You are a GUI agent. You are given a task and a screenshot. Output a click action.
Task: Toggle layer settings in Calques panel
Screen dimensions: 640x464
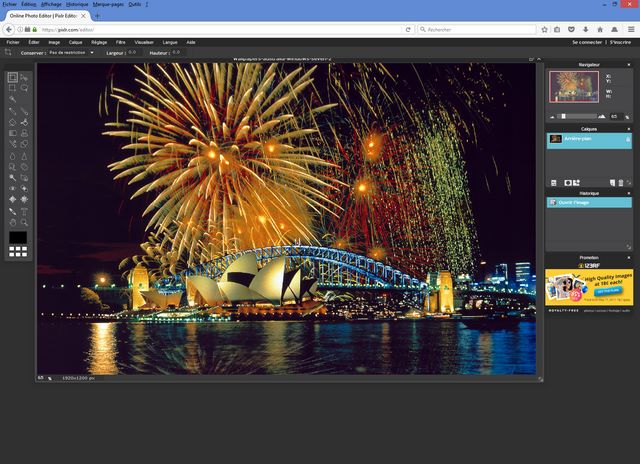[553, 183]
